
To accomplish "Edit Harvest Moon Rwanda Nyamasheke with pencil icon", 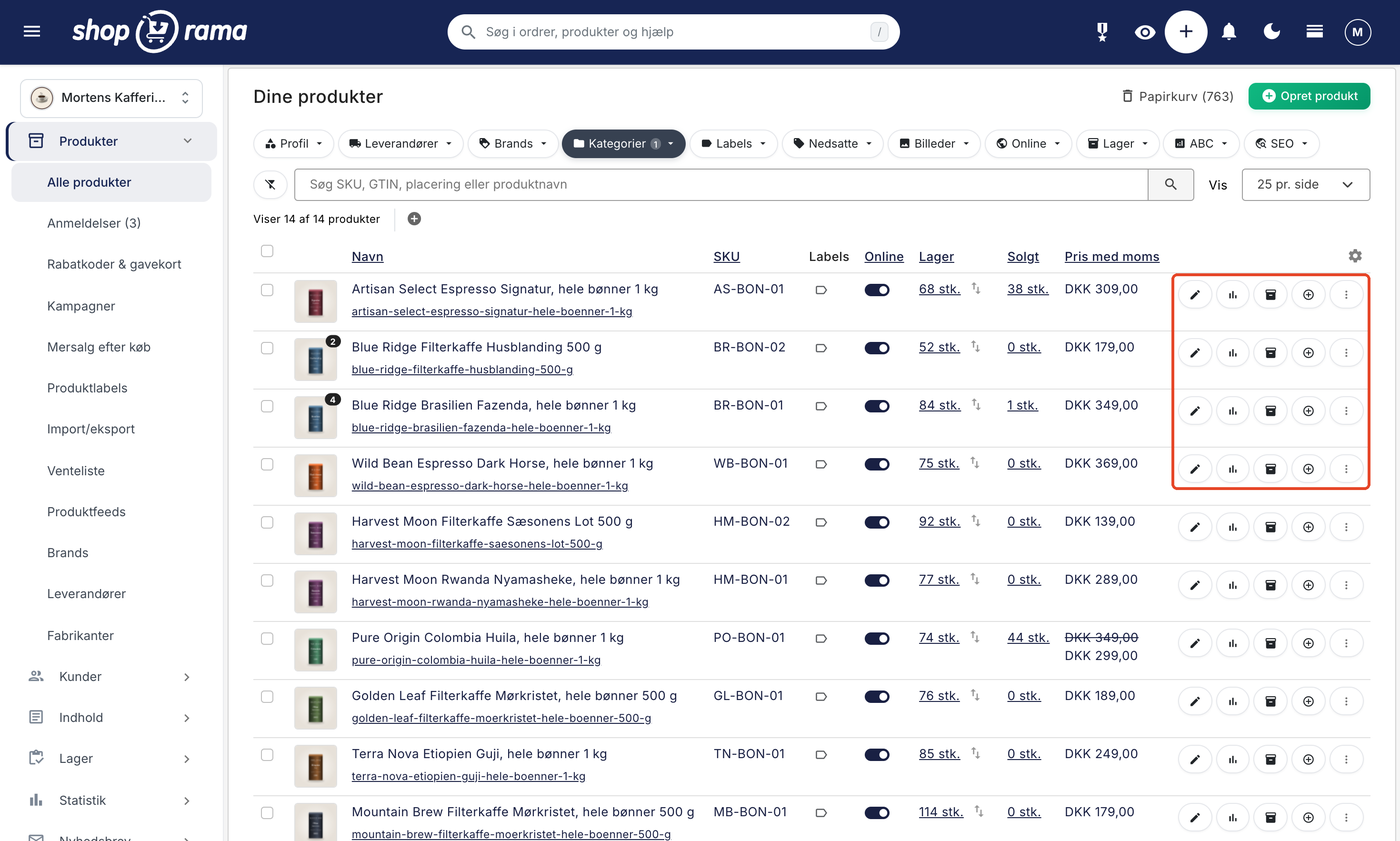I will (1195, 585).
